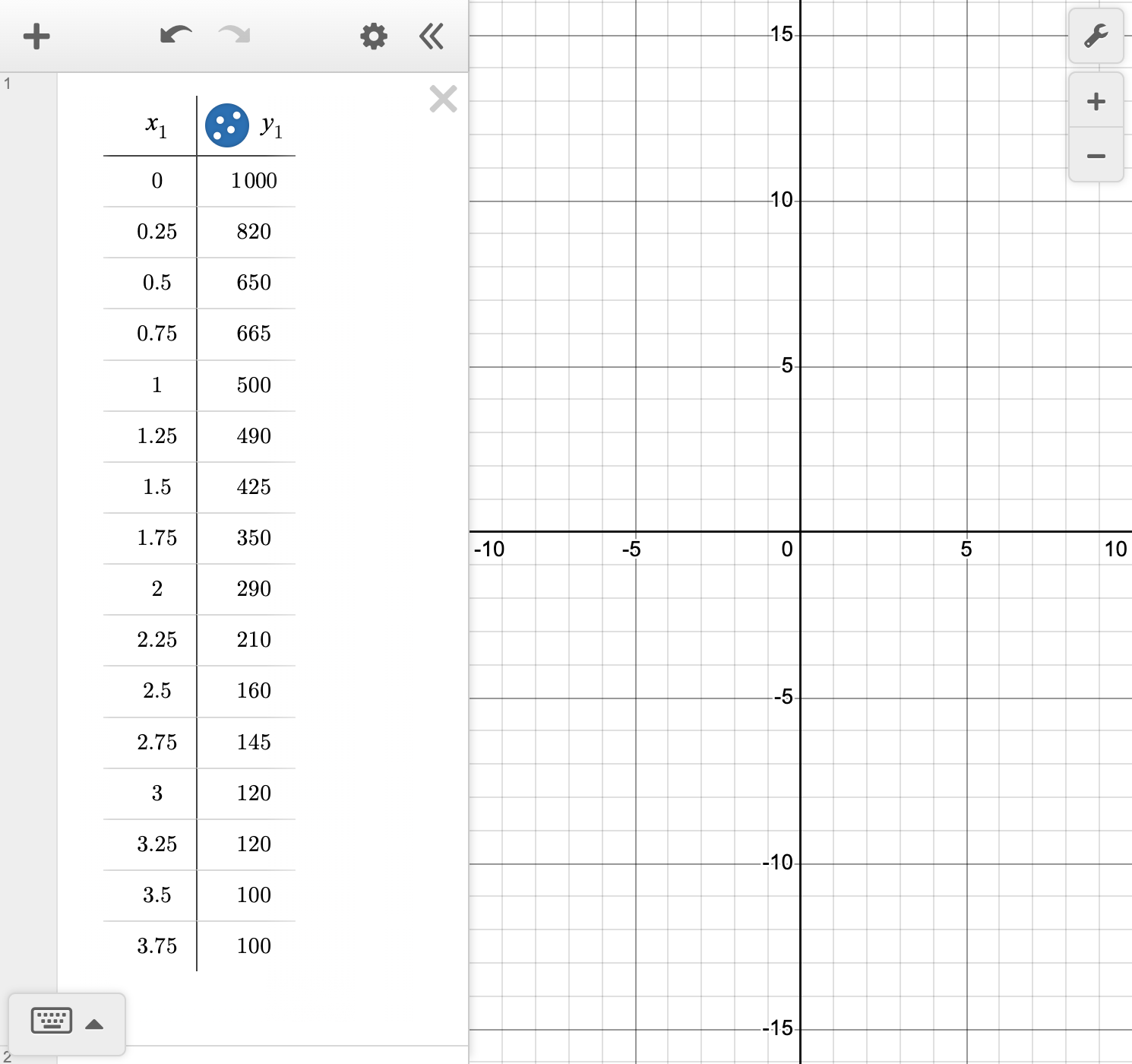The image size is (1132, 1064).
Task: Add a new expression with the plus icon
Action: pos(36,36)
